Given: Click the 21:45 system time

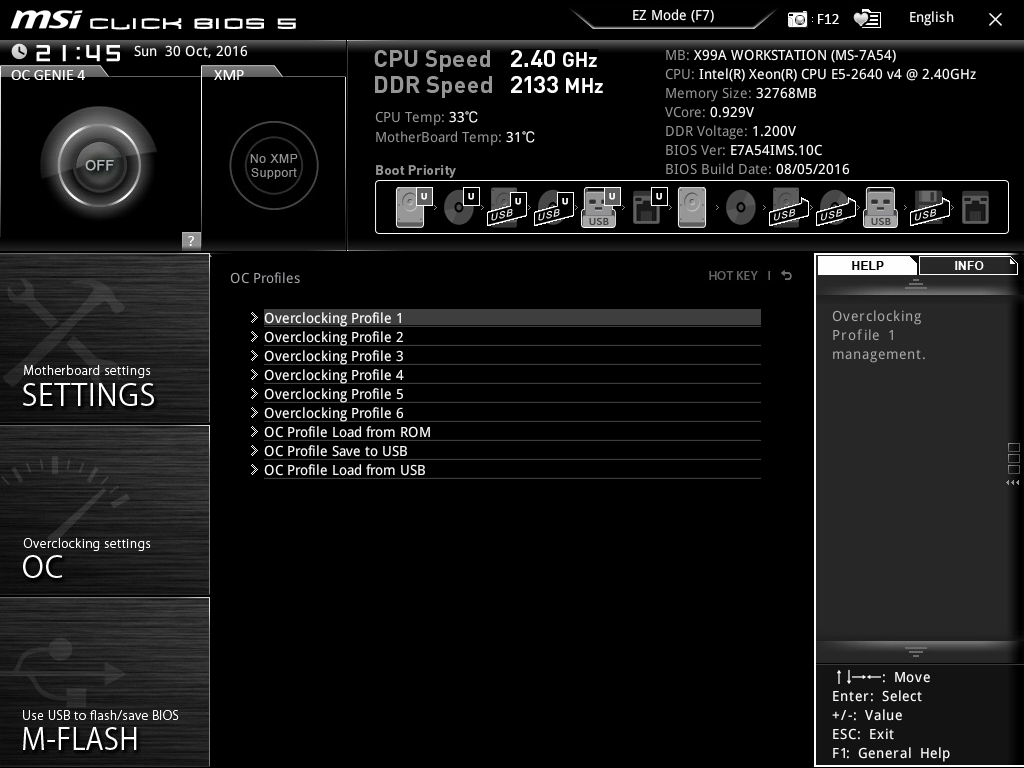Looking at the screenshot, I should 78,52.
